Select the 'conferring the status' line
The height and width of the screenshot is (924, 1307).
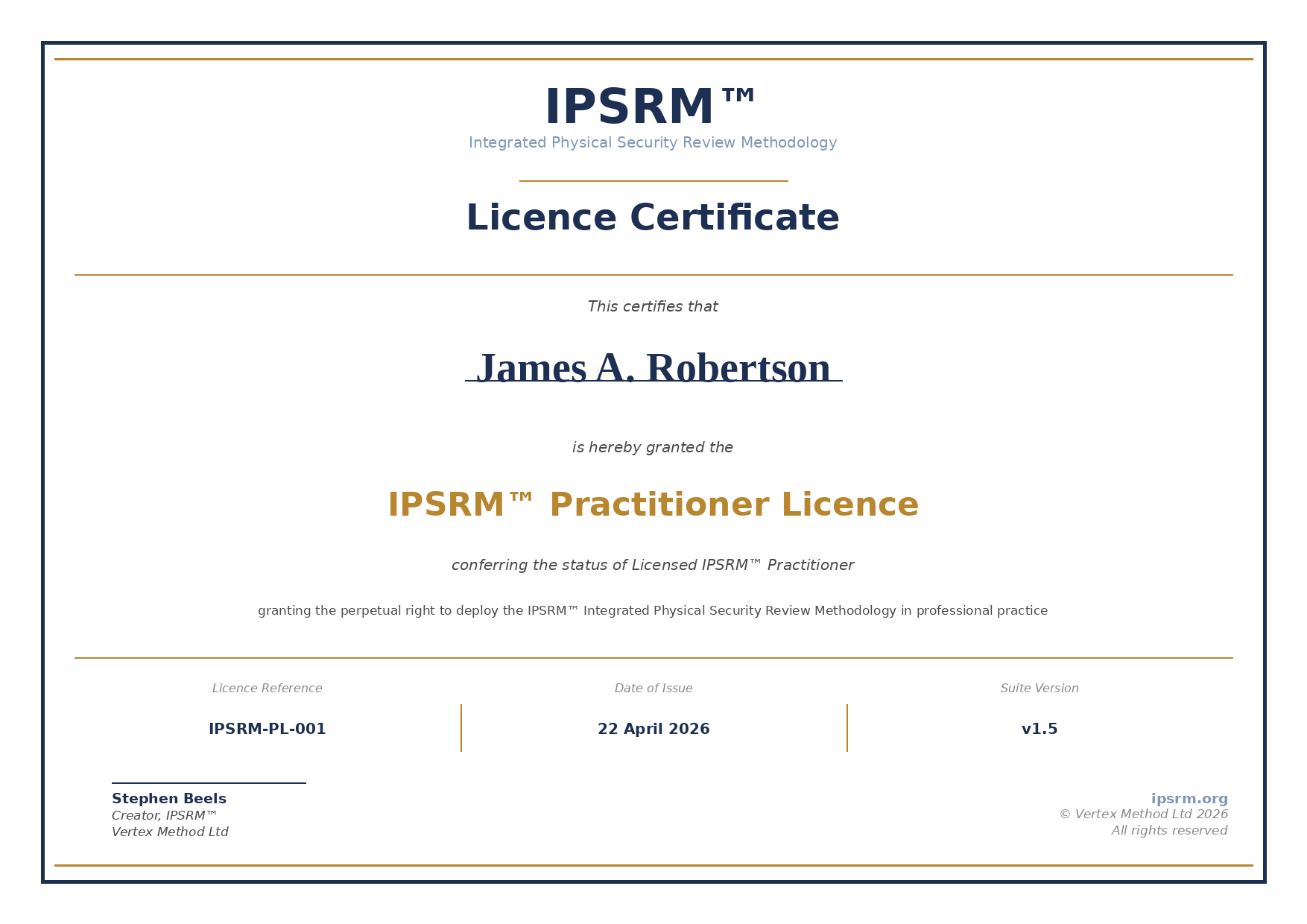653,566
